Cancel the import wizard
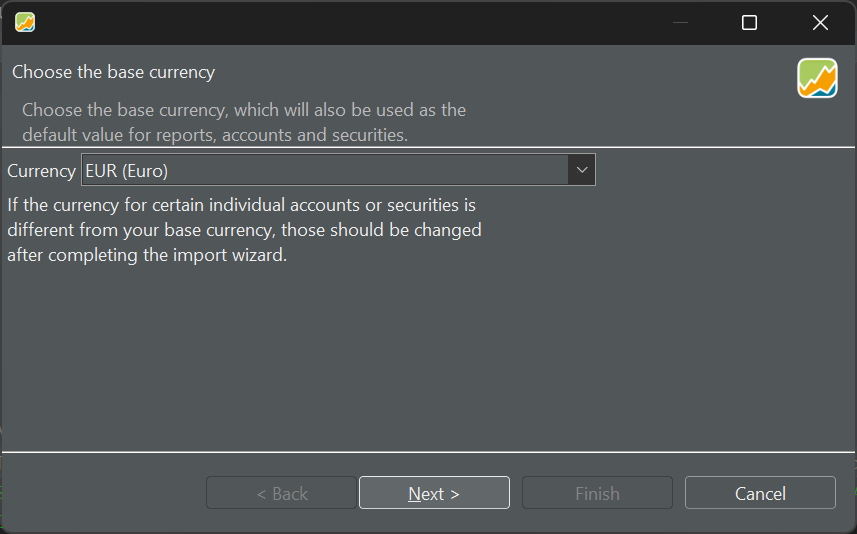 [x=760, y=493]
